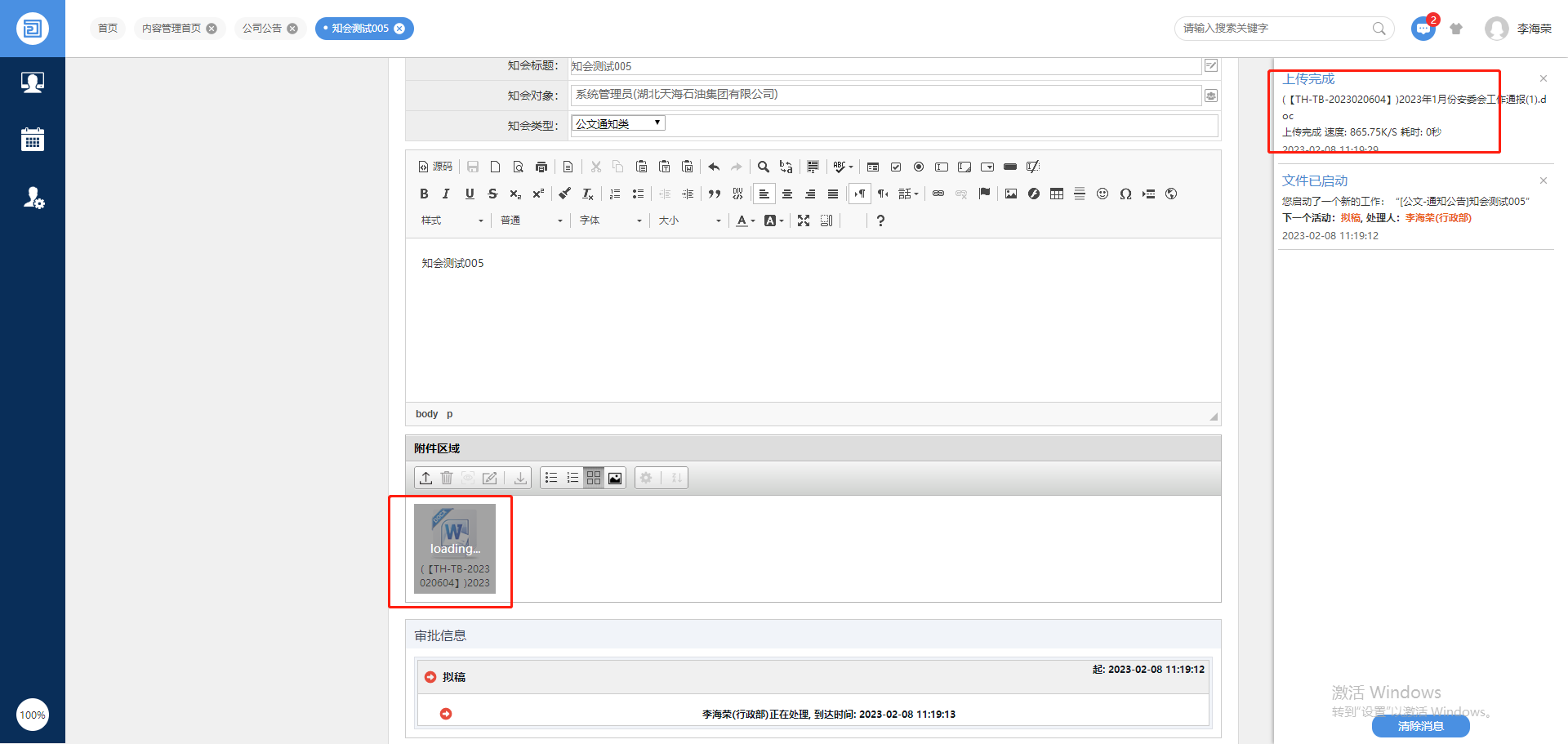Viewport: 1568px width, 744px height.
Task: Open the 大小 font size dropdown
Action: click(690, 221)
